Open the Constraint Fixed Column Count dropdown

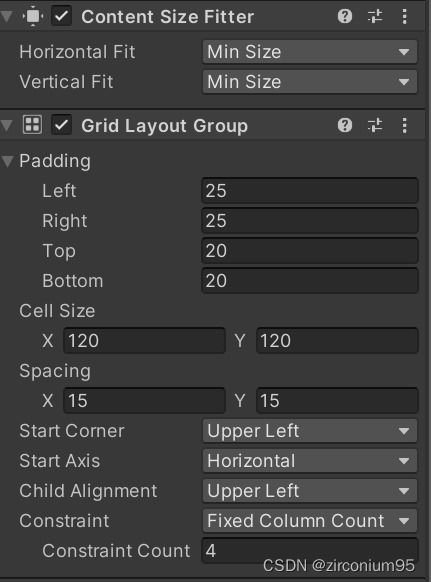(x=310, y=521)
